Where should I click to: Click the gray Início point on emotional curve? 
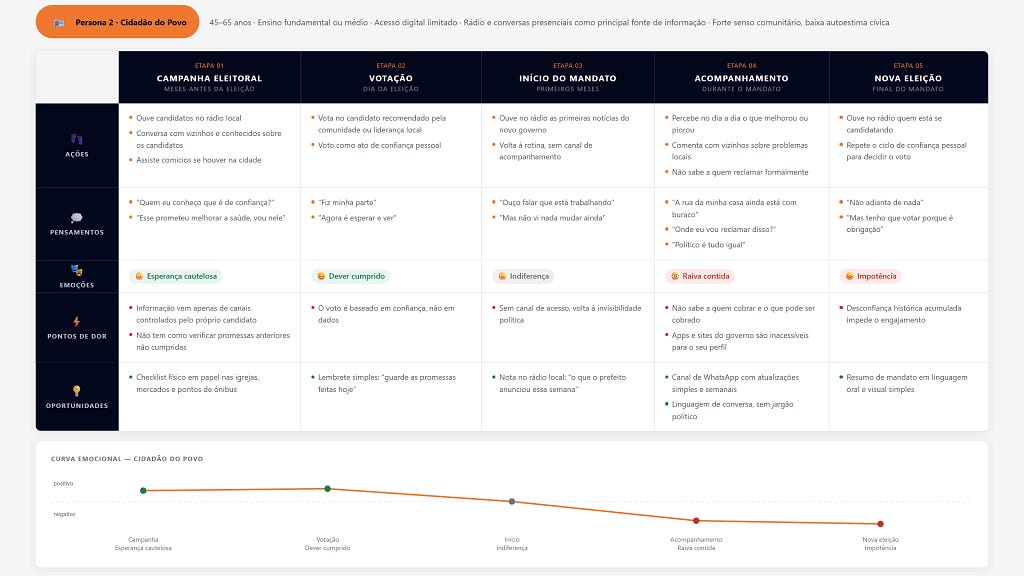(512, 502)
